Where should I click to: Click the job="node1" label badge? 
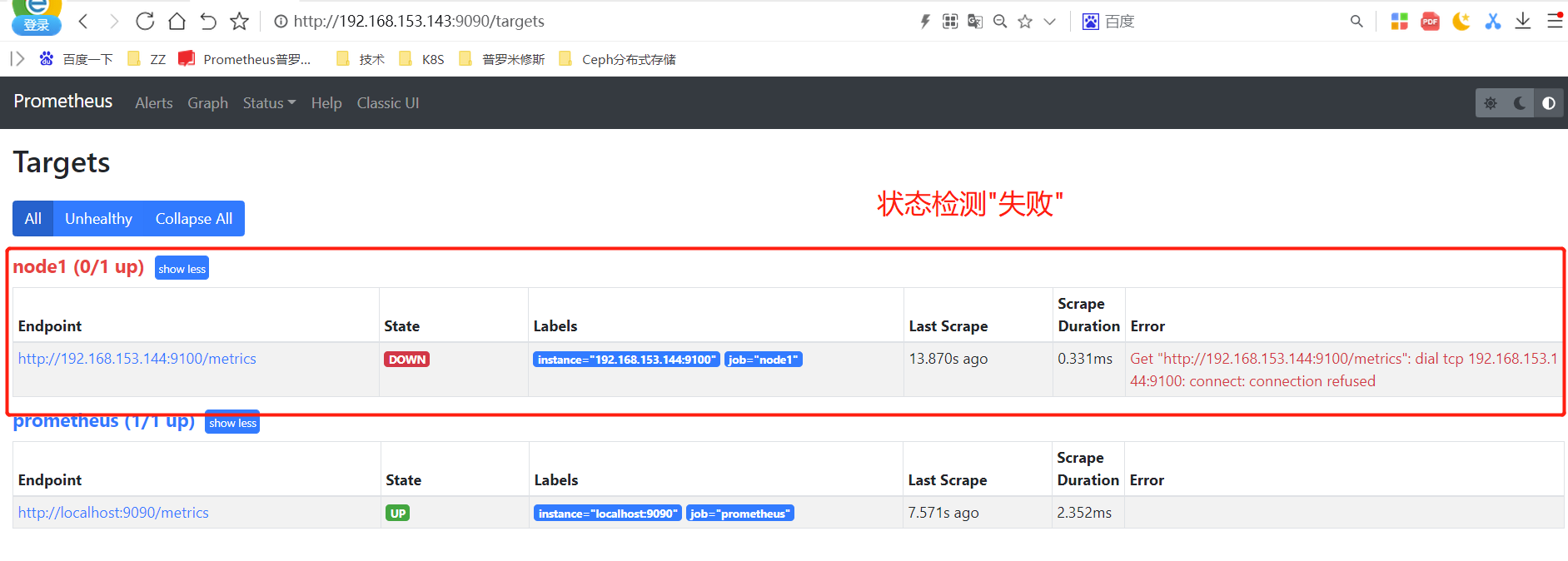point(764,360)
